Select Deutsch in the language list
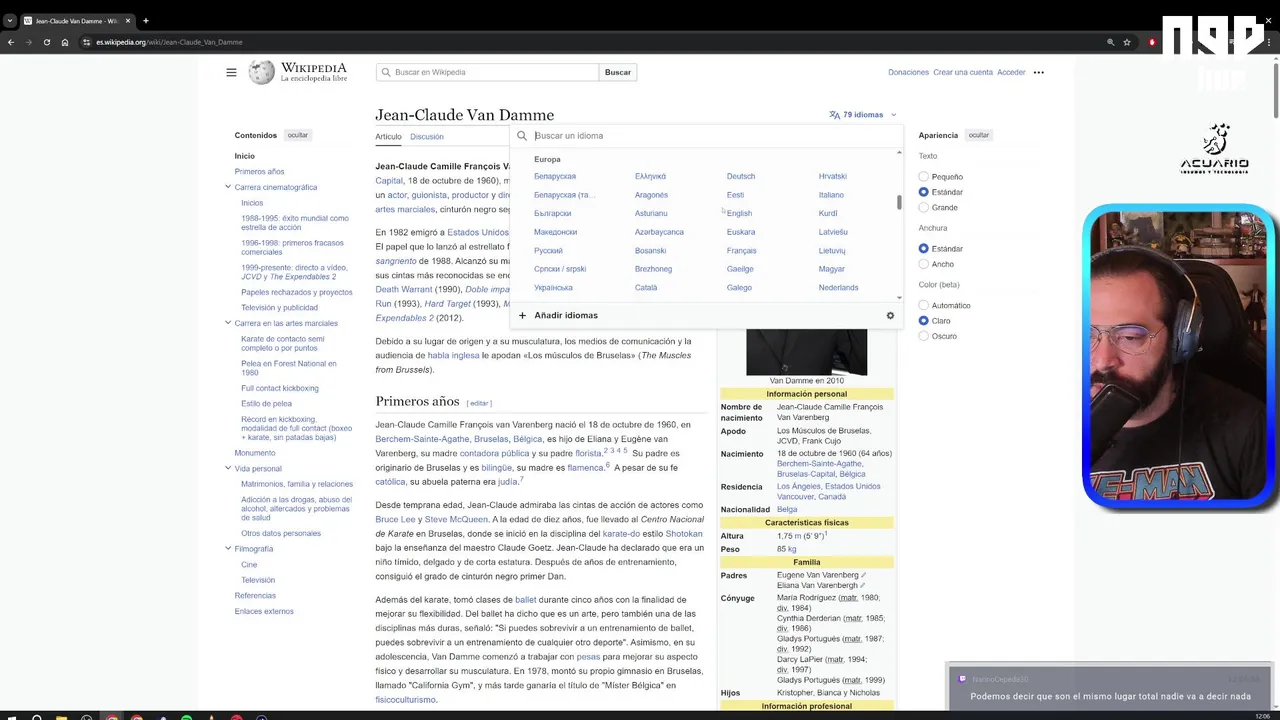 point(741,176)
